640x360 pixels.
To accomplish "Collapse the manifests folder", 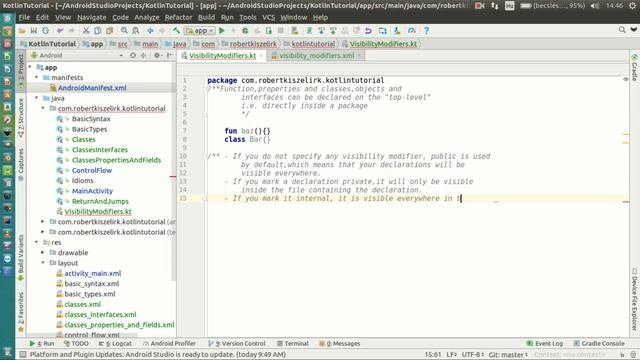I will tap(37, 77).
